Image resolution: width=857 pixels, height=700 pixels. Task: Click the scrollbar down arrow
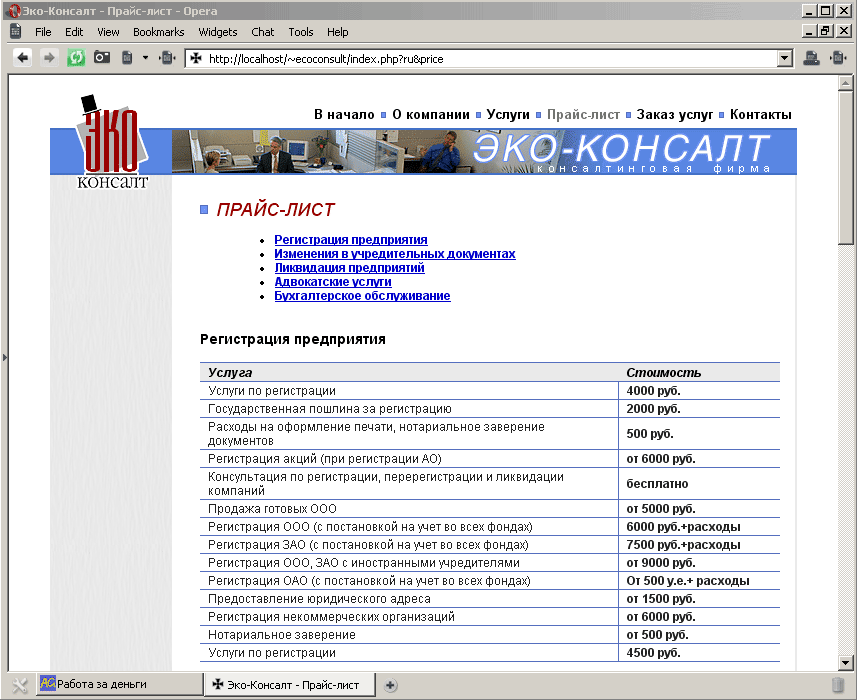pos(845,662)
